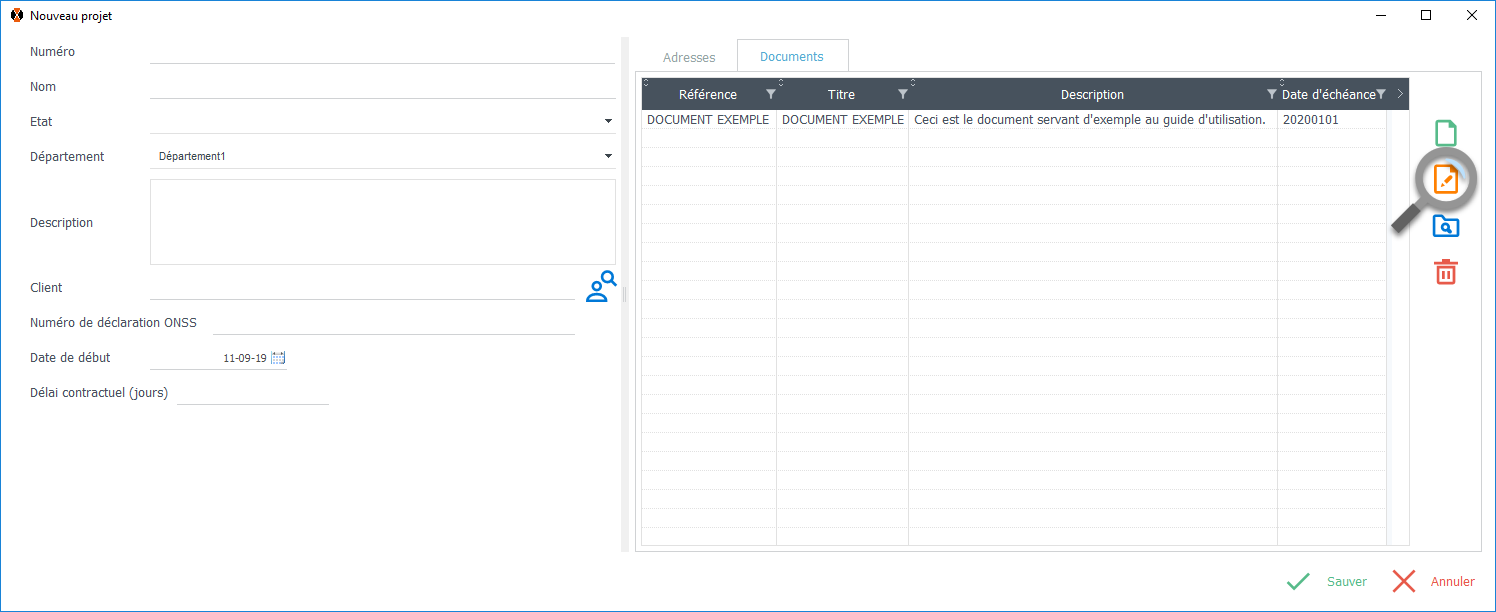This screenshot has height=612, width=1496.
Task: Focus the Description text area
Action: point(382,222)
